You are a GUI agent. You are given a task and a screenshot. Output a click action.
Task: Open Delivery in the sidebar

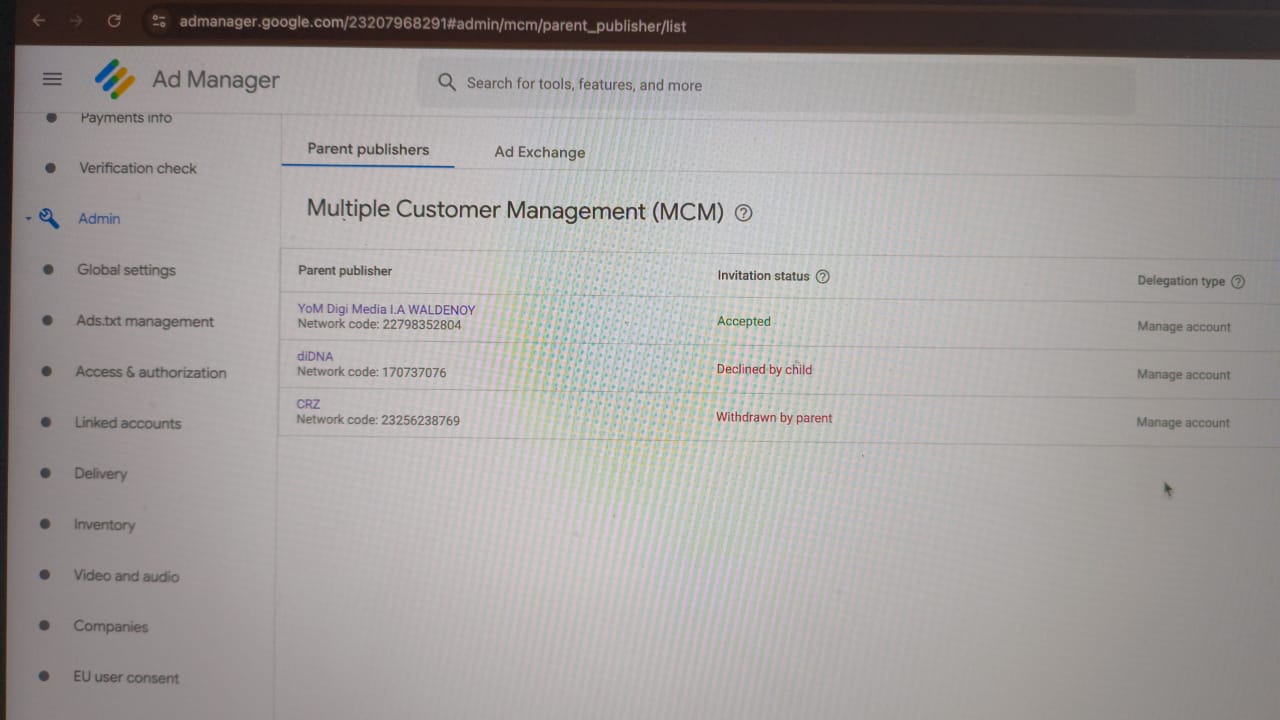click(x=101, y=473)
